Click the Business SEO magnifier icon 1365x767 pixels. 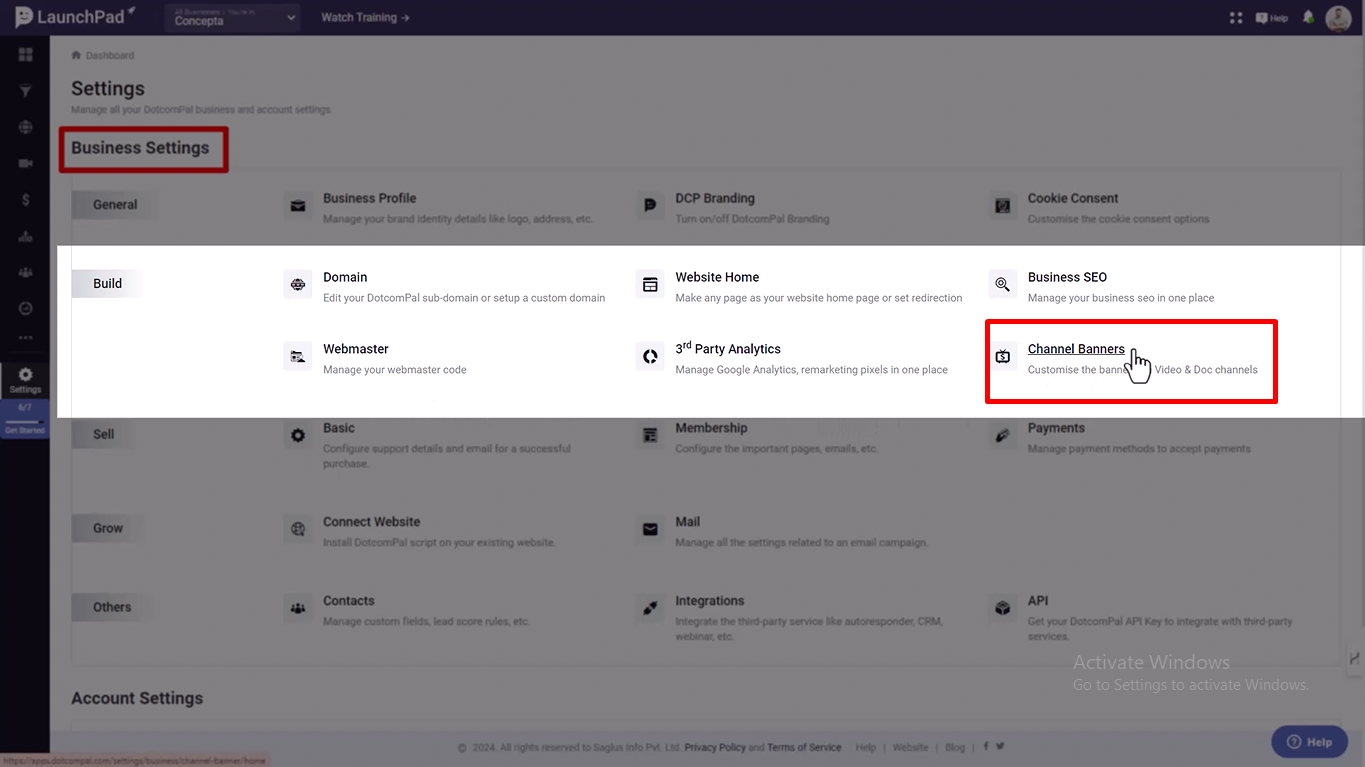coord(1002,285)
